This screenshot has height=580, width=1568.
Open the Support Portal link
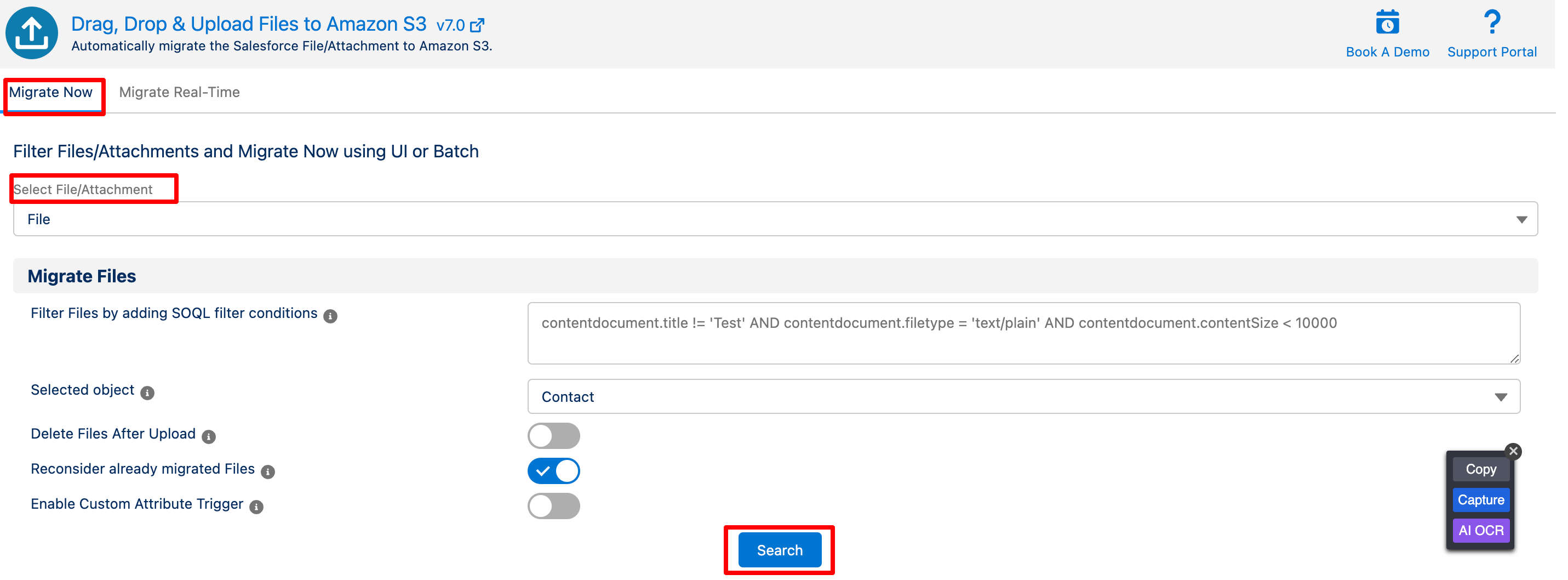[1492, 53]
